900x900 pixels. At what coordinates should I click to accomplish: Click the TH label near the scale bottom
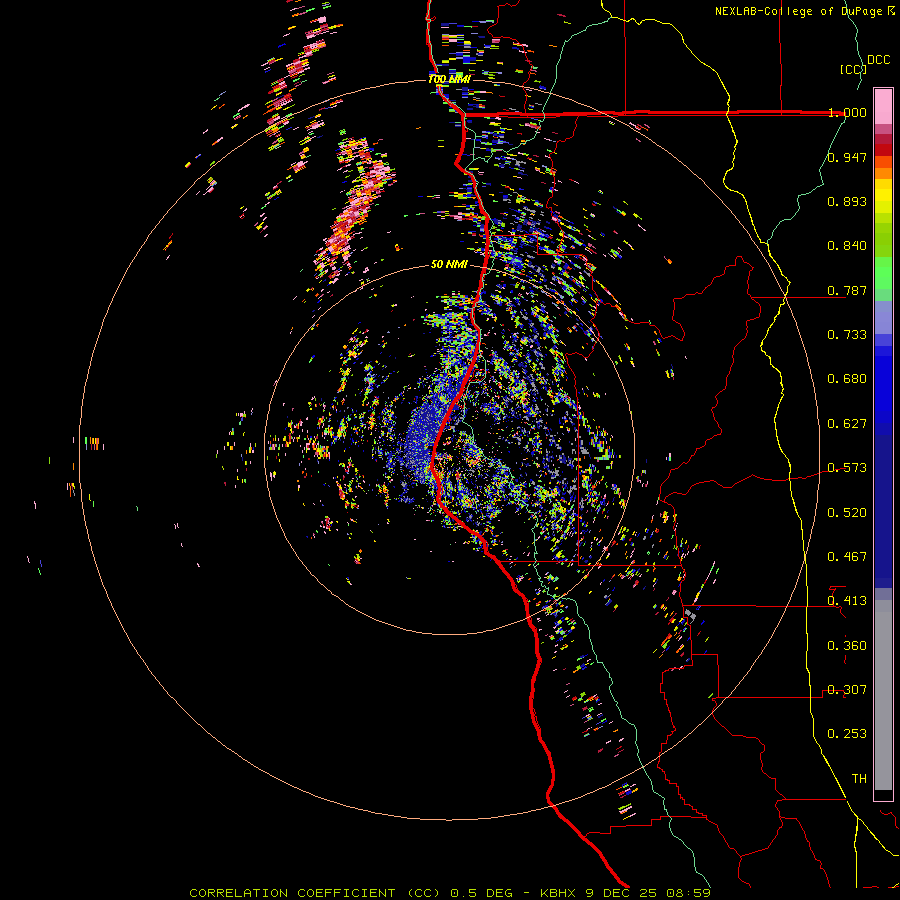pos(859,779)
